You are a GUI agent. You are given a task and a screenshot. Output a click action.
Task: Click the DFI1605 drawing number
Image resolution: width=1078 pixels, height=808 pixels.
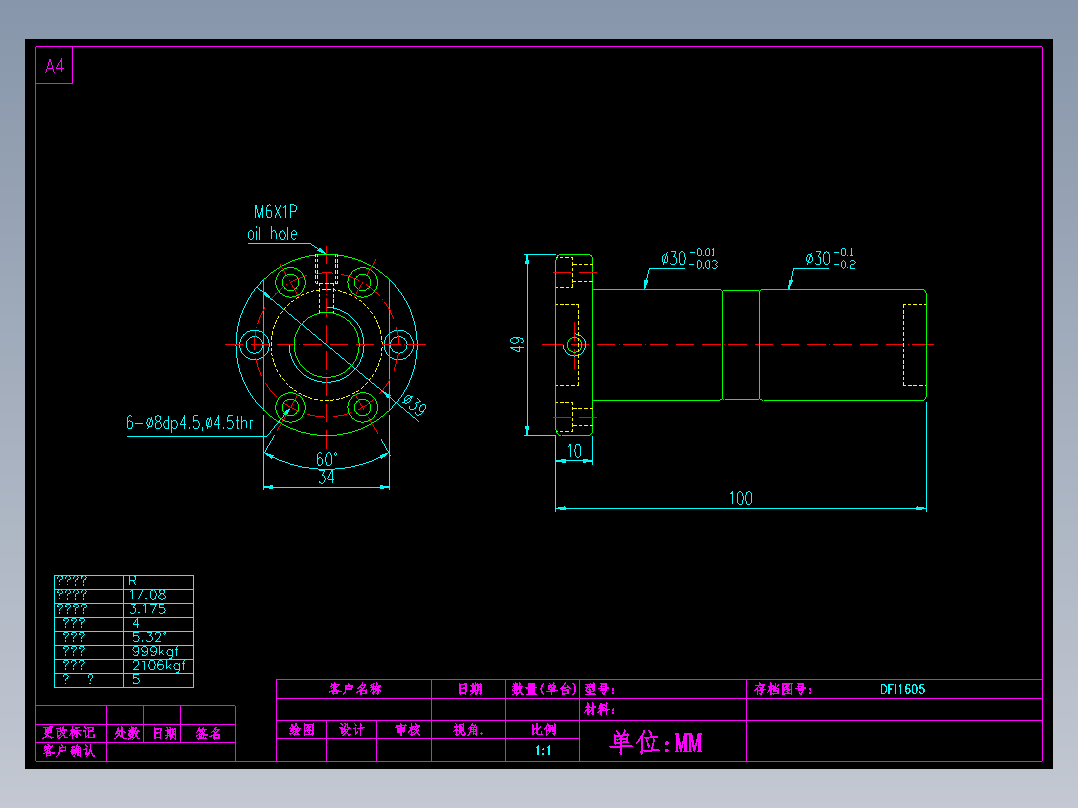(x=903, y=690)
